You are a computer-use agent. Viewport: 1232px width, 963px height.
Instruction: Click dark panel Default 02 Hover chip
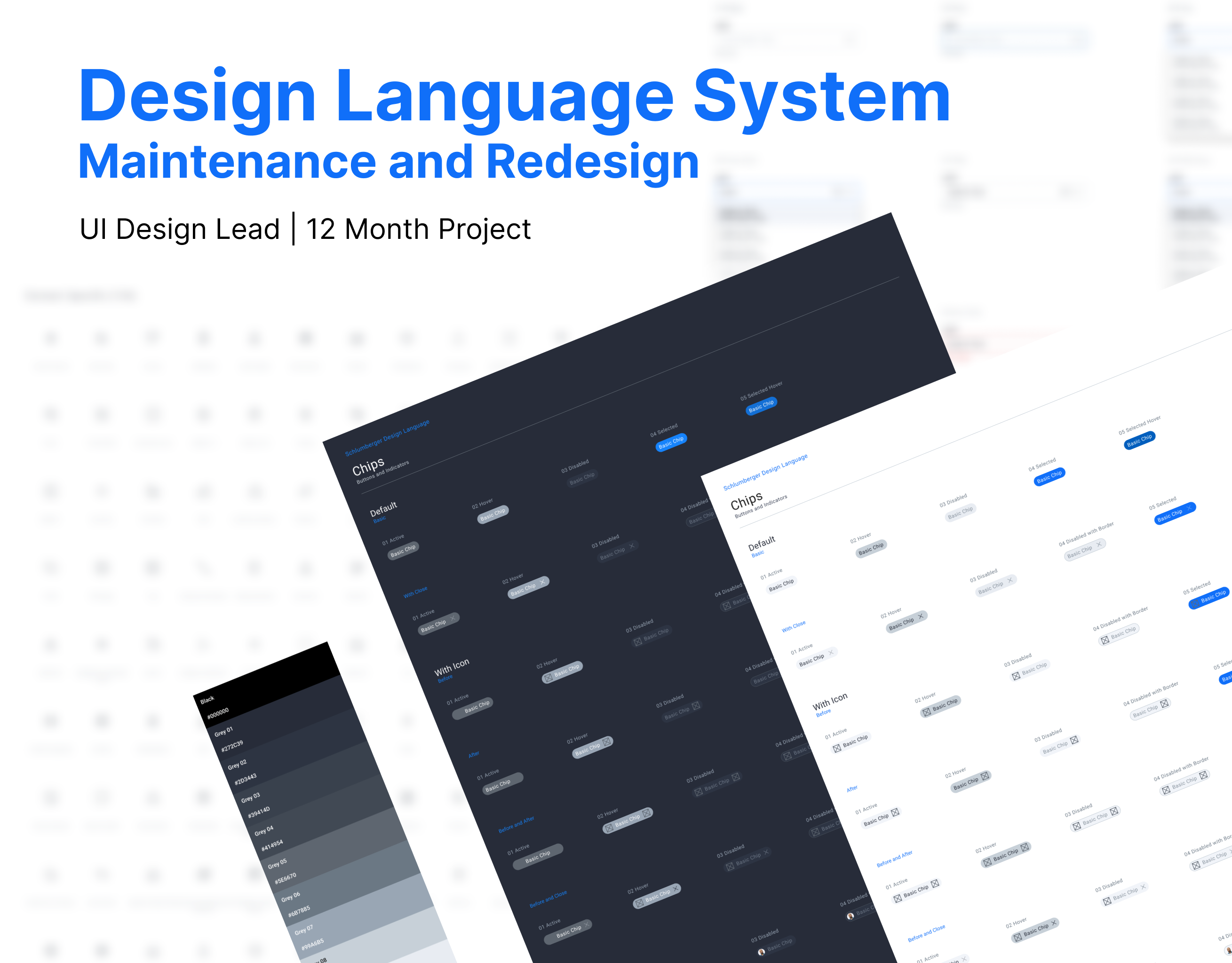click(493, 514)
